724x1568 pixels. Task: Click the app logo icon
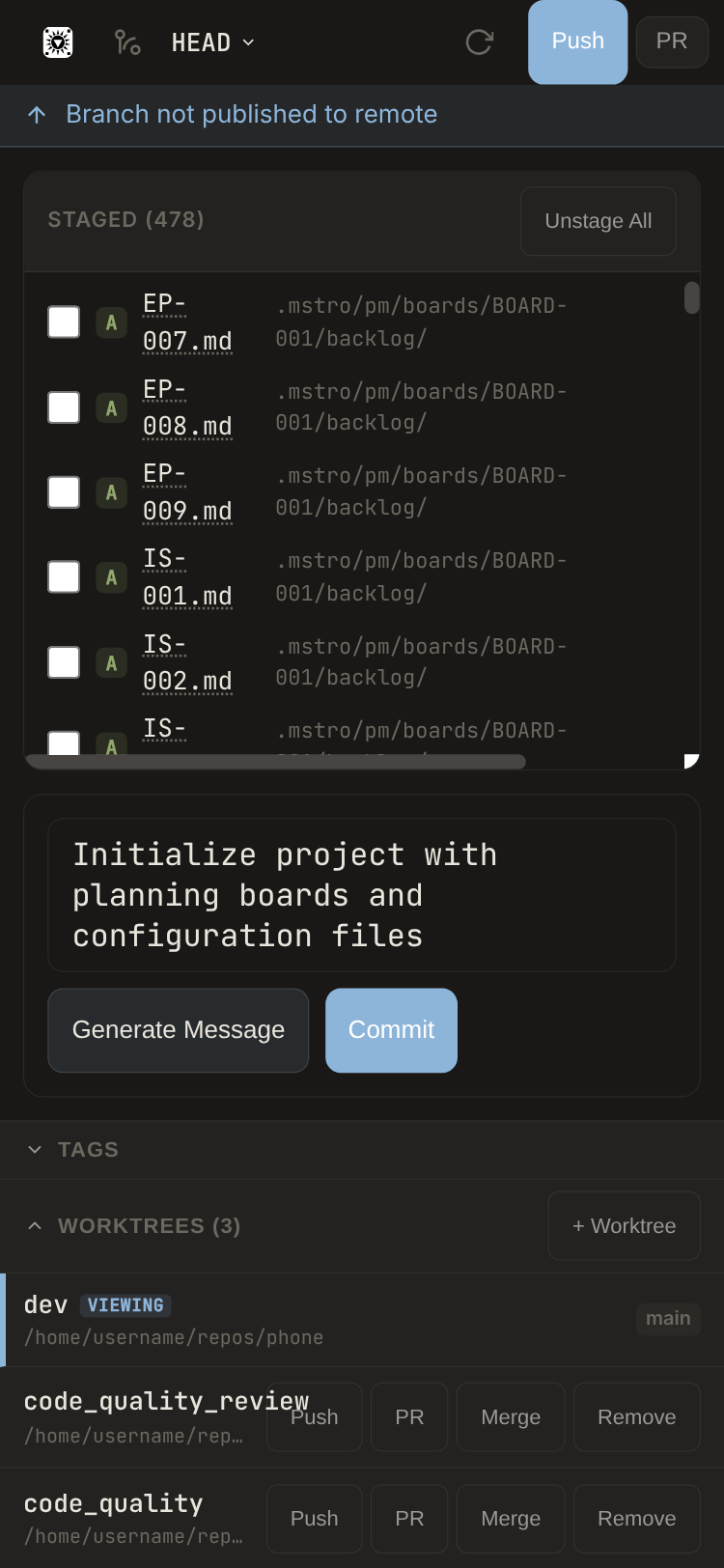point(58,42)
